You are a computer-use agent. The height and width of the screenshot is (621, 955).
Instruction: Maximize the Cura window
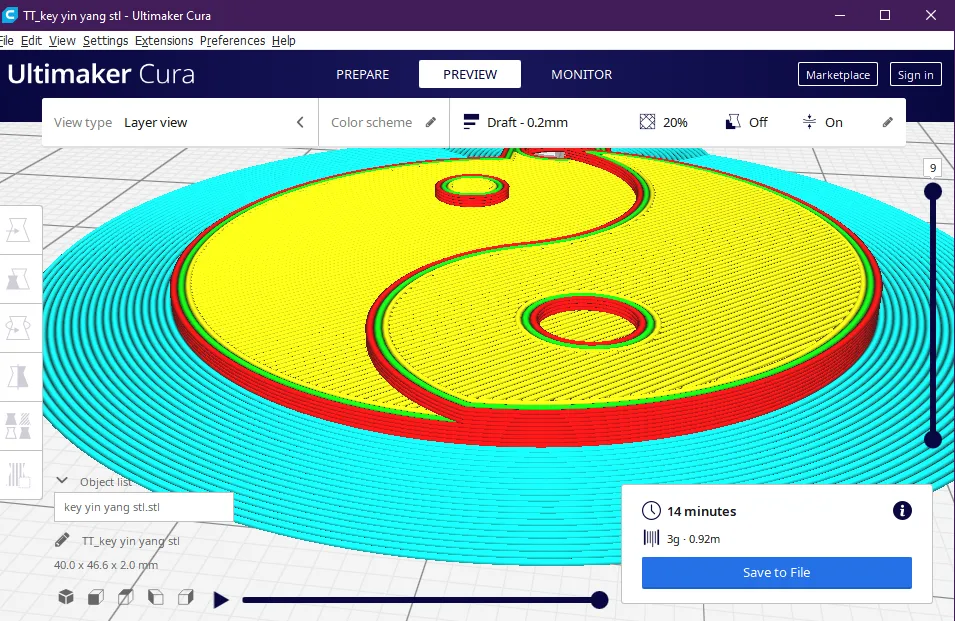point(885,15)
